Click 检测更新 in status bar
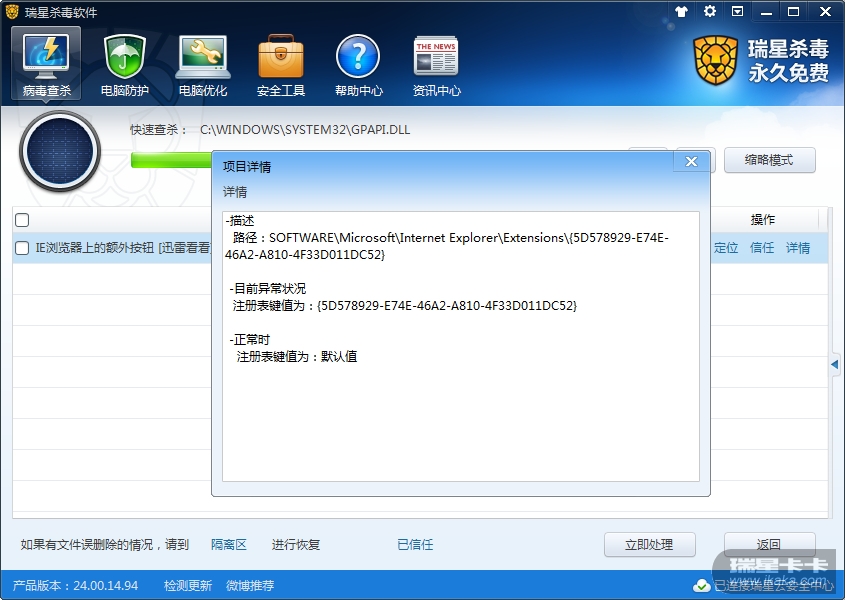This screenshot has width=845, height=600. pyautogui.click(x=188, y=585)
